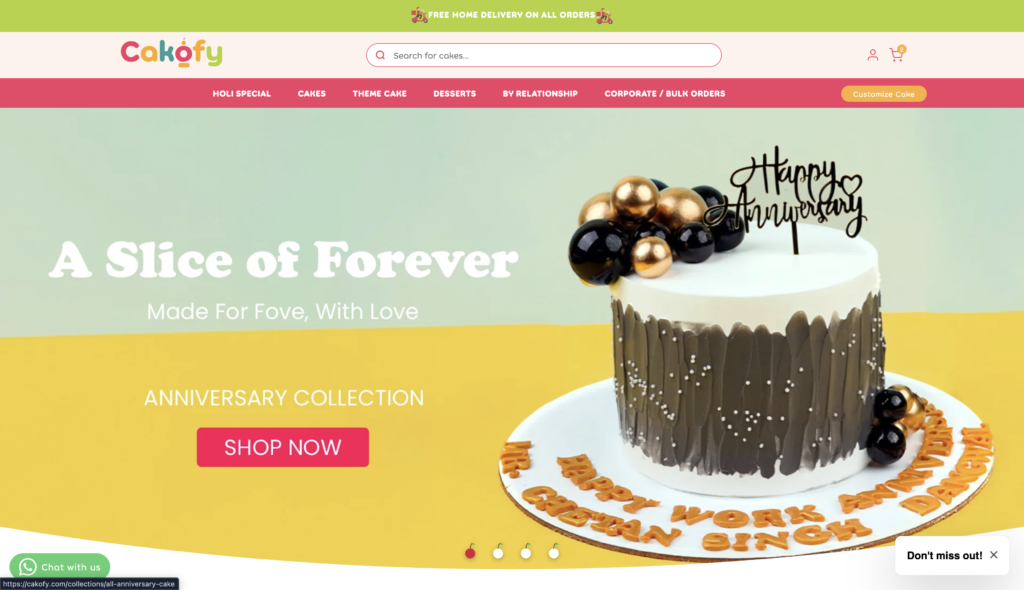
Task: Expand the Cakes menu
Action: [312, 93]
